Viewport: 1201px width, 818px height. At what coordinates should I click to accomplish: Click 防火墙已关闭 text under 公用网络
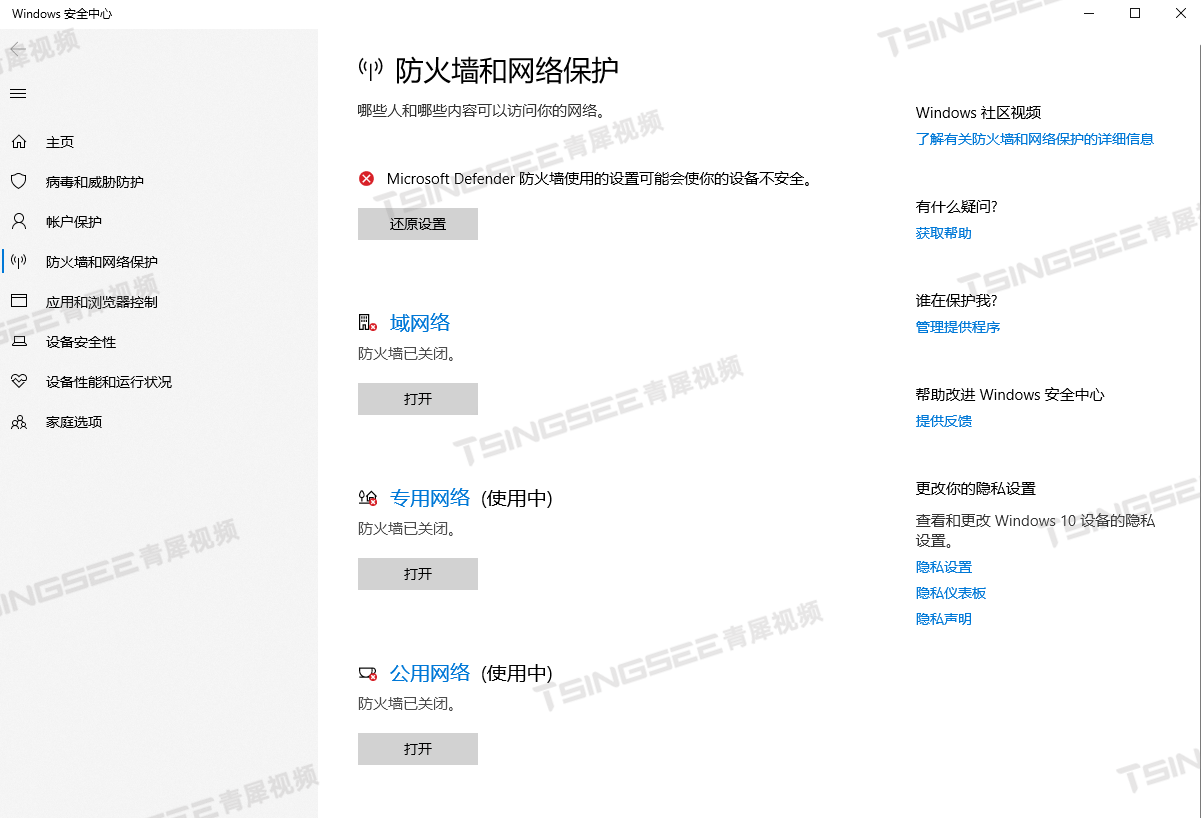click(407, 704)
